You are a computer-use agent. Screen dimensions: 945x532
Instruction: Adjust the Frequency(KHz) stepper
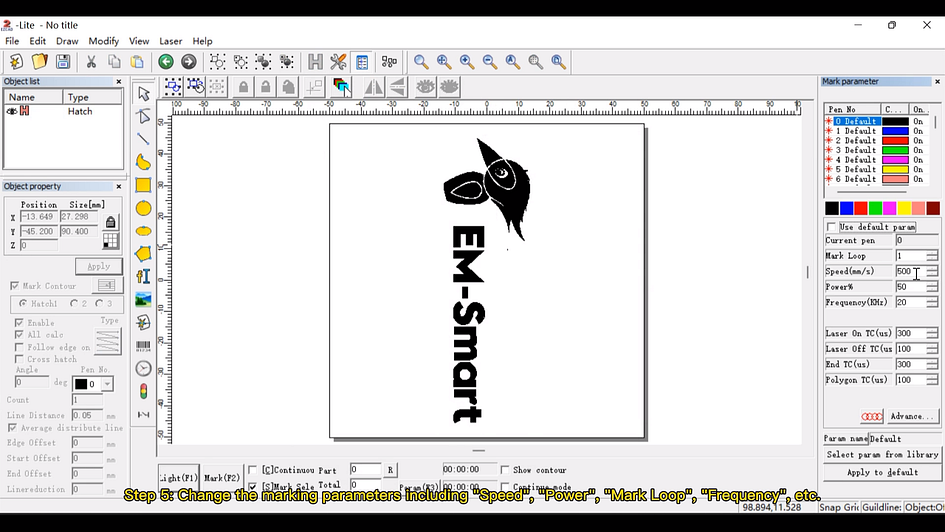pos(932,302)
